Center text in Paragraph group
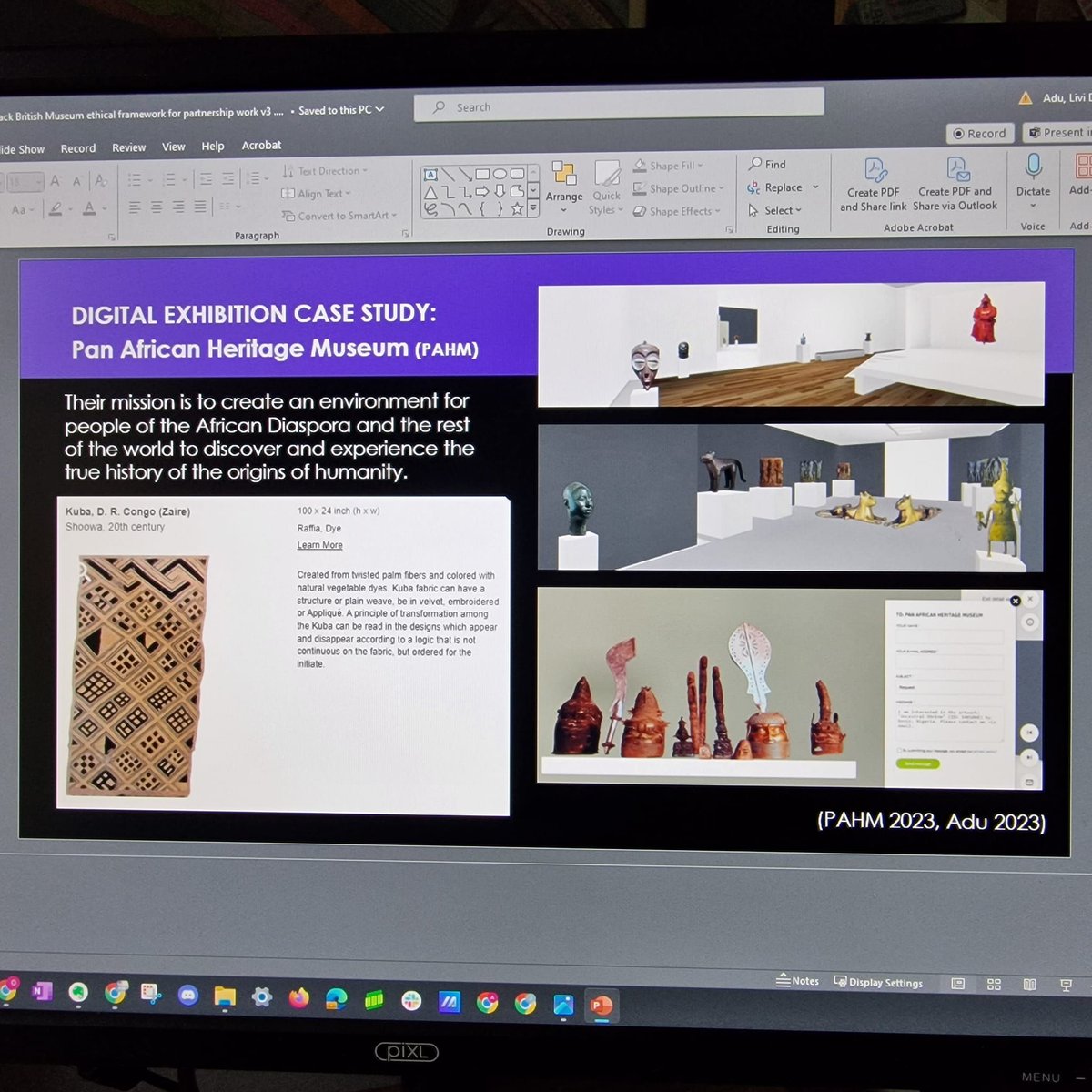1092x1092 pixels. [x=157, y=207]
